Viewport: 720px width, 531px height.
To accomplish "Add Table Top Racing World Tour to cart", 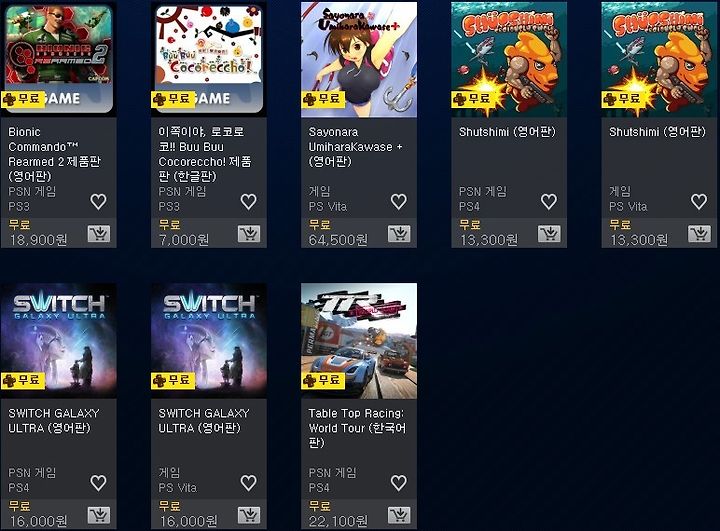I will tap(399, 515).
